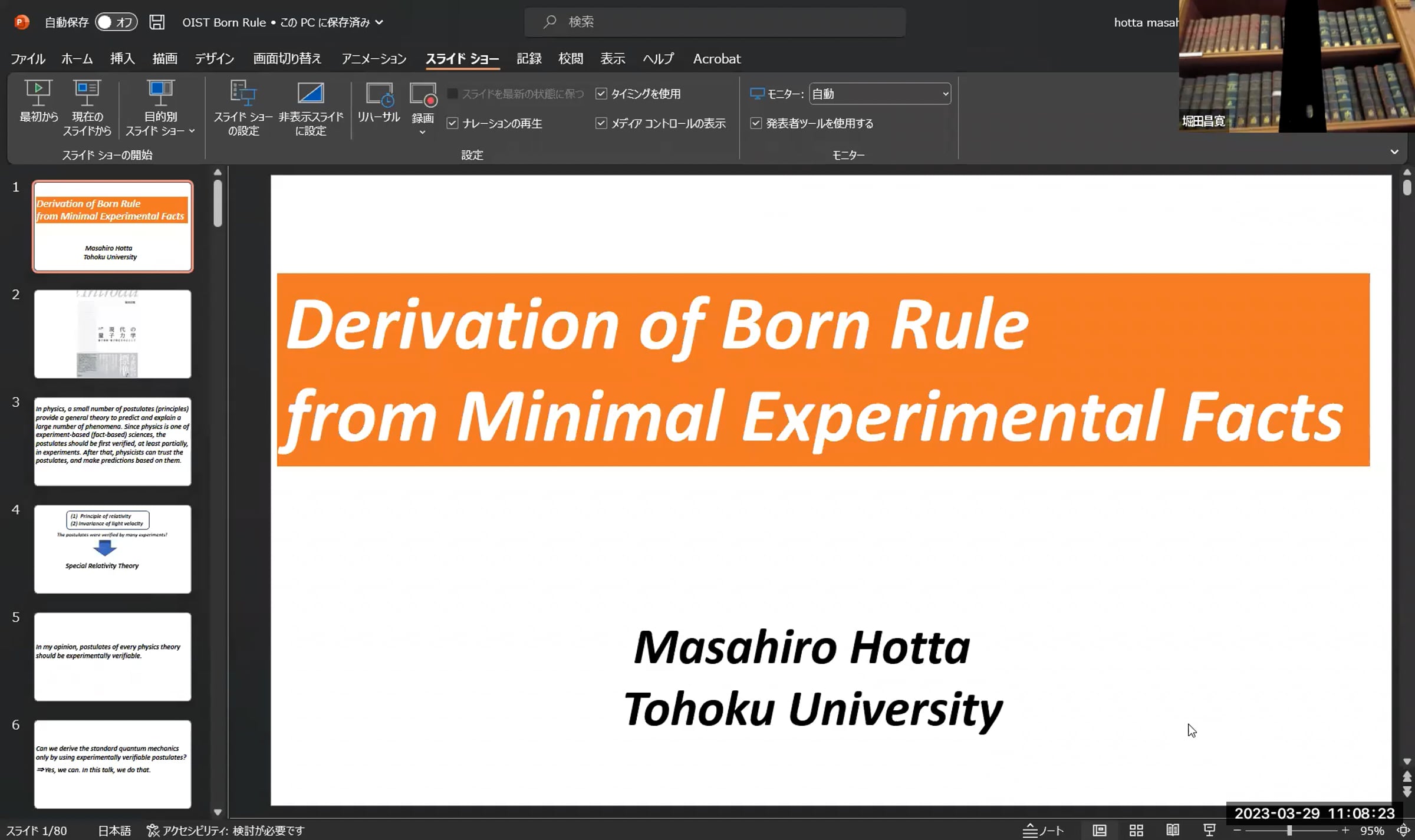The height and width of the screenshot is (840, 1415).
Task: Switch to reading view in status bar
Action: point(1173,830)
